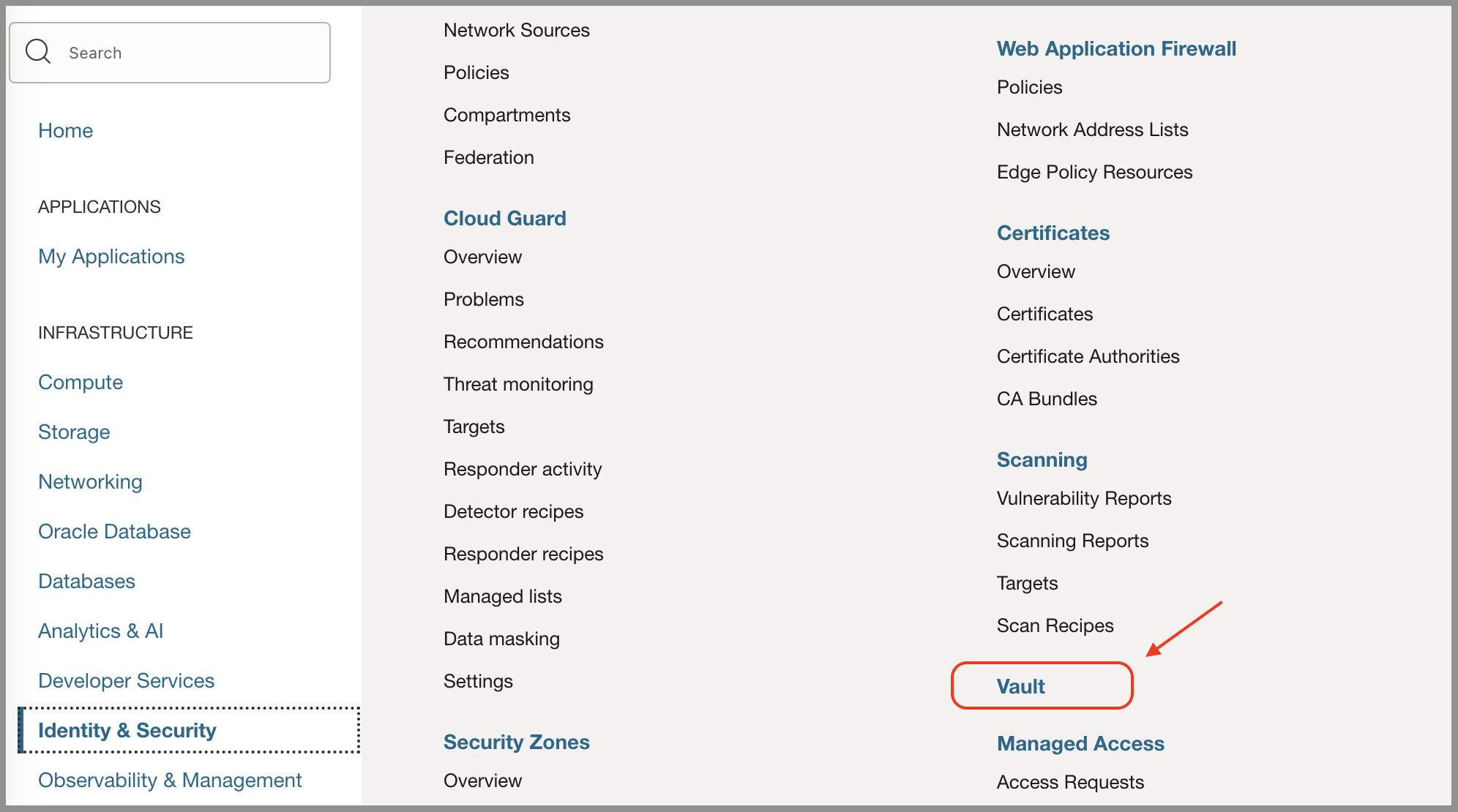1458x812 pixels.
Task: Open Certificate Authorities link
Action: pyautogui.click(x=1088, y=356)
